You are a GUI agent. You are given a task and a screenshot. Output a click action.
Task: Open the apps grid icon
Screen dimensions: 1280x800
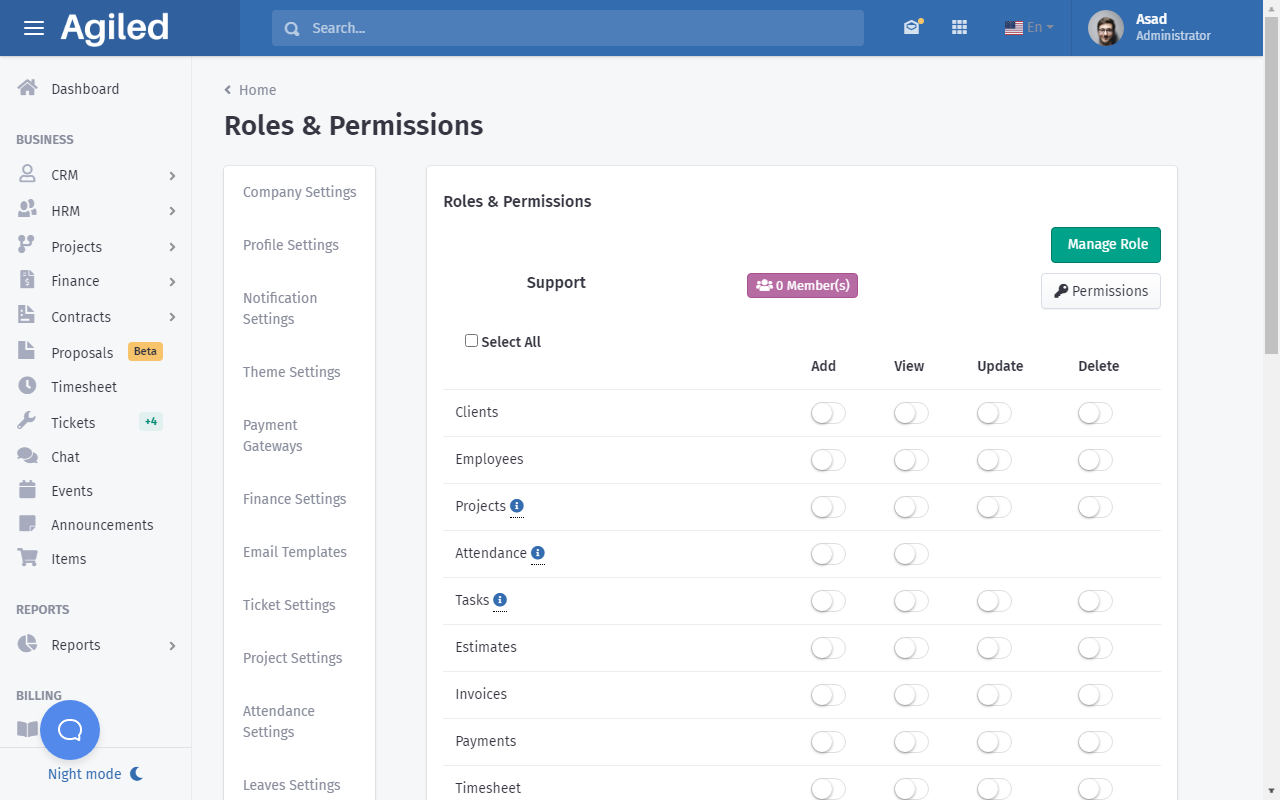(x=959, y=28)
